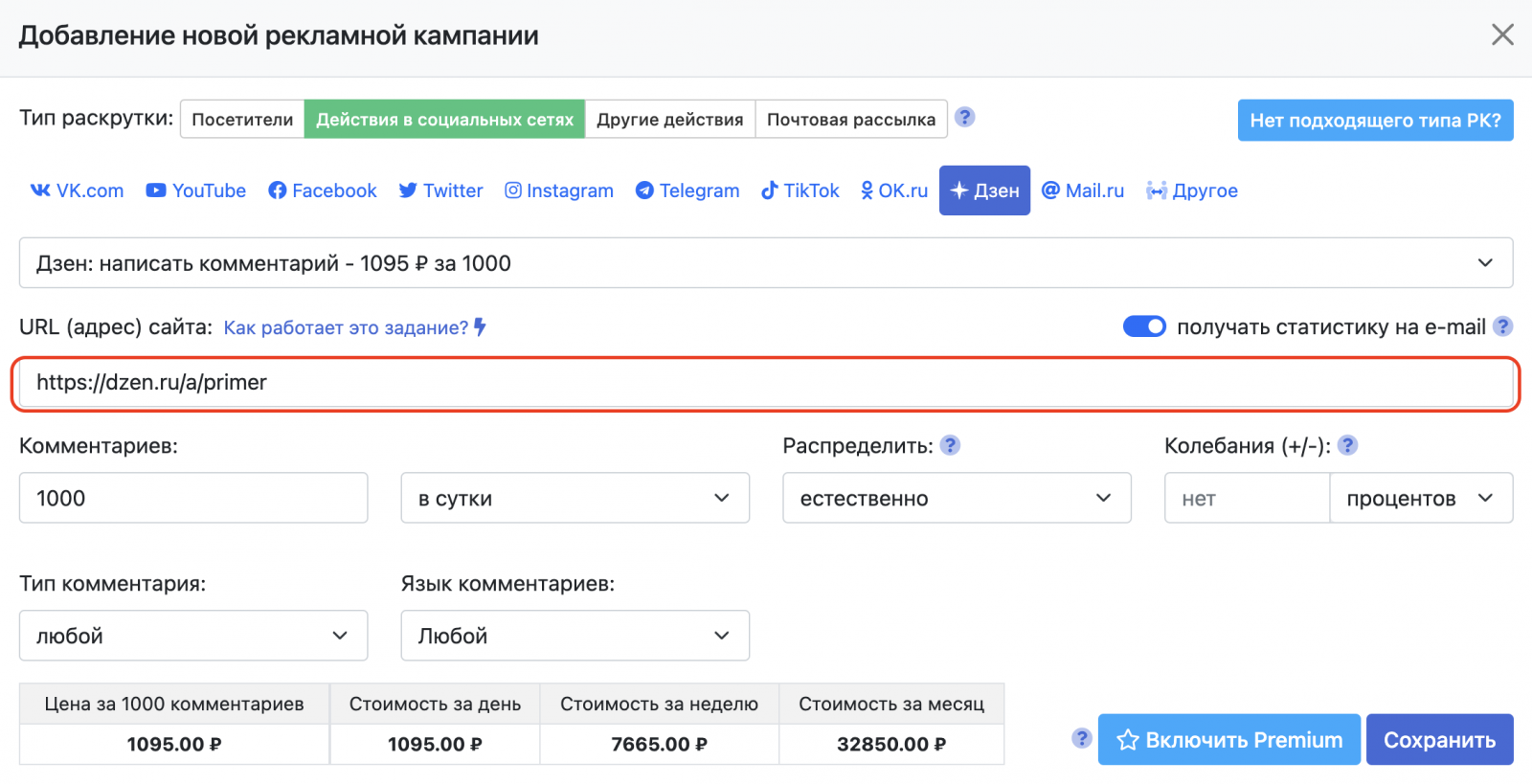Viewport: 1532px width, 784px height.
Task: Select the VK.com social network
Action: [78, 190]
